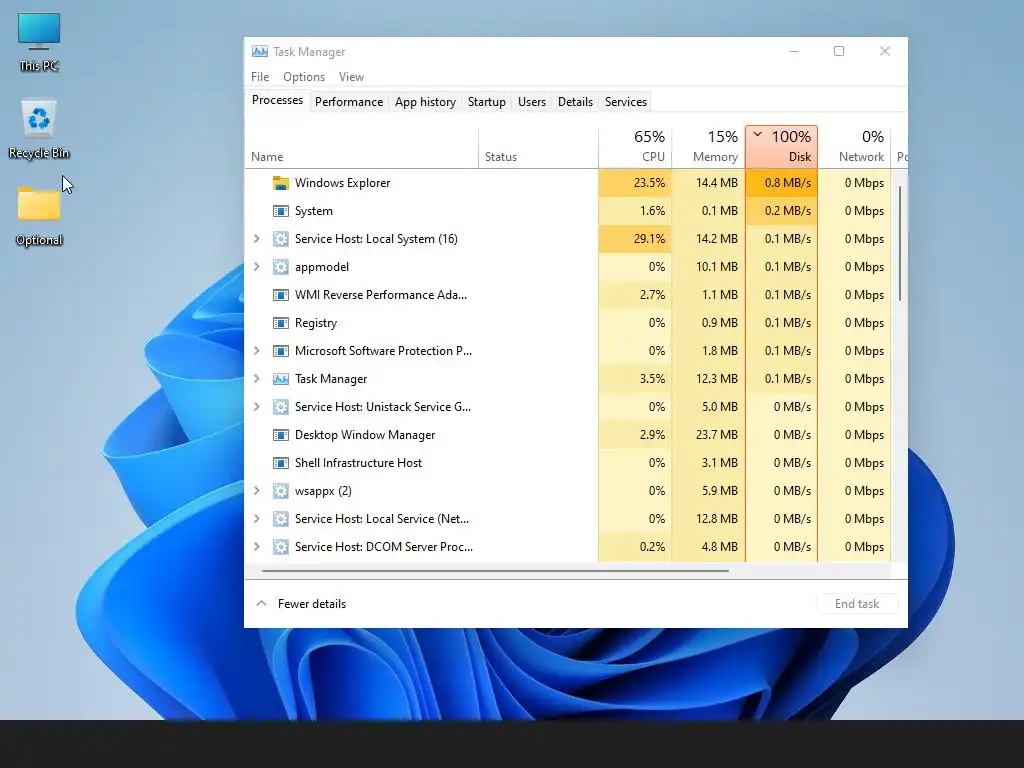
Task: Click the 0.8 MB/s disk value cell
Action: [x=782, y=183]
